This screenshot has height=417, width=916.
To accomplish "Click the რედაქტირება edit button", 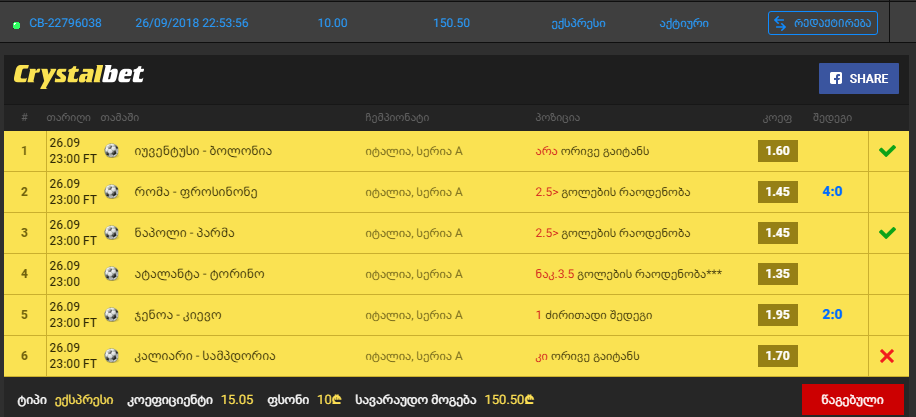I will tap(823, 23).
